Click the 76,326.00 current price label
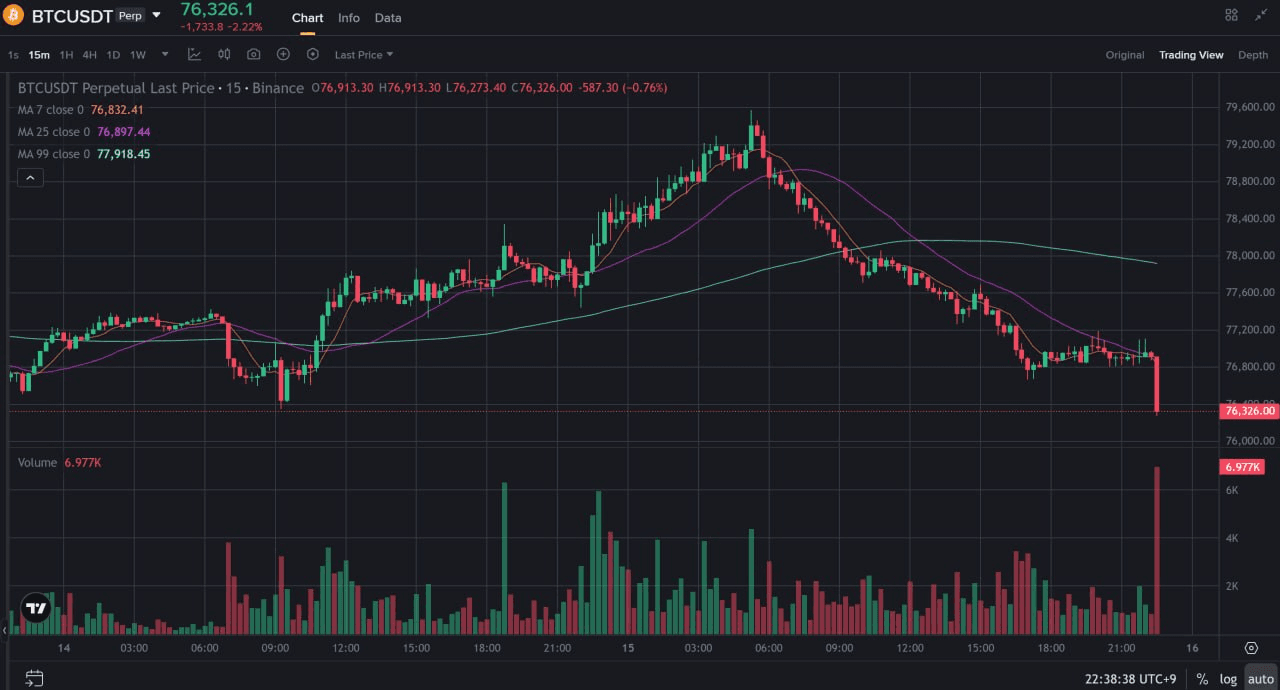Screen dimensions: 1280x690 click(x=1250, y=411)
